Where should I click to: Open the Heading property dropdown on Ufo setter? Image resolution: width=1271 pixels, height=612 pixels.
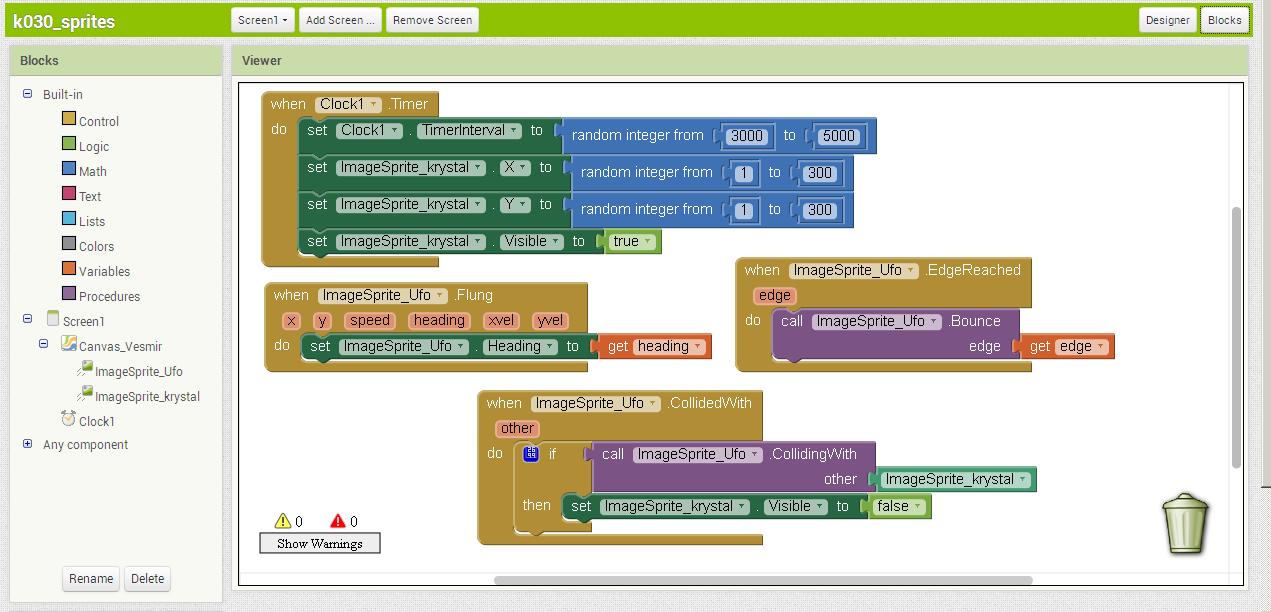point(519,346)
